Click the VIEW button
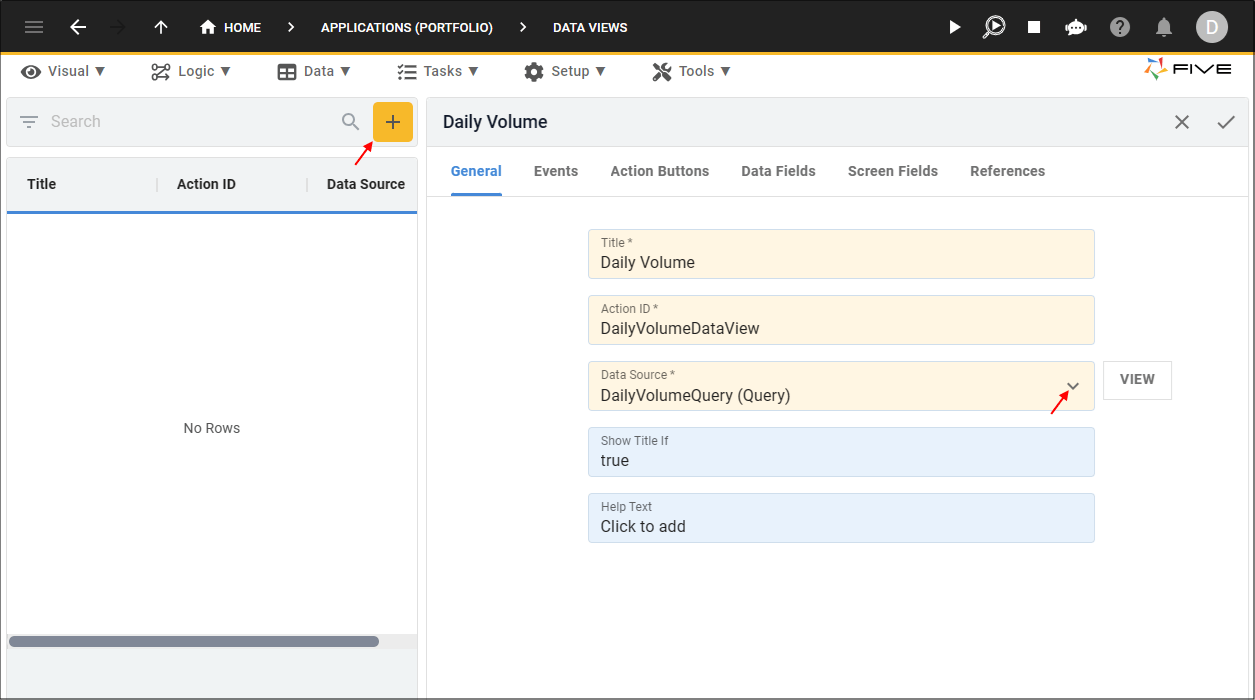 [x=1137, y=380]
